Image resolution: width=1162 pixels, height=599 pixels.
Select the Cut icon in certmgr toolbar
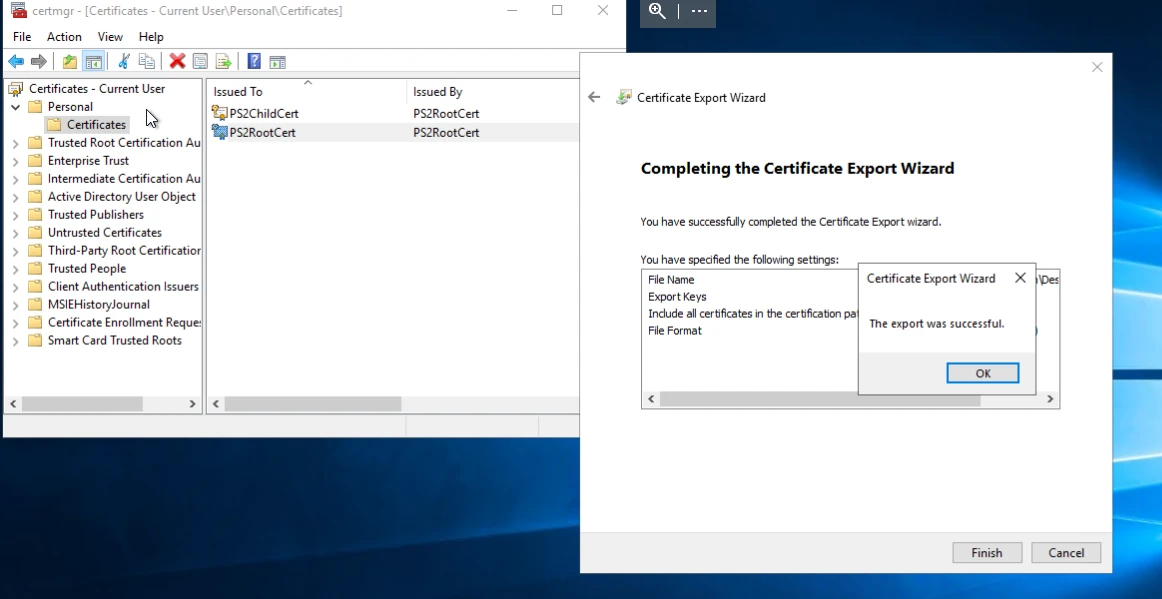click(x=123, y=61)
